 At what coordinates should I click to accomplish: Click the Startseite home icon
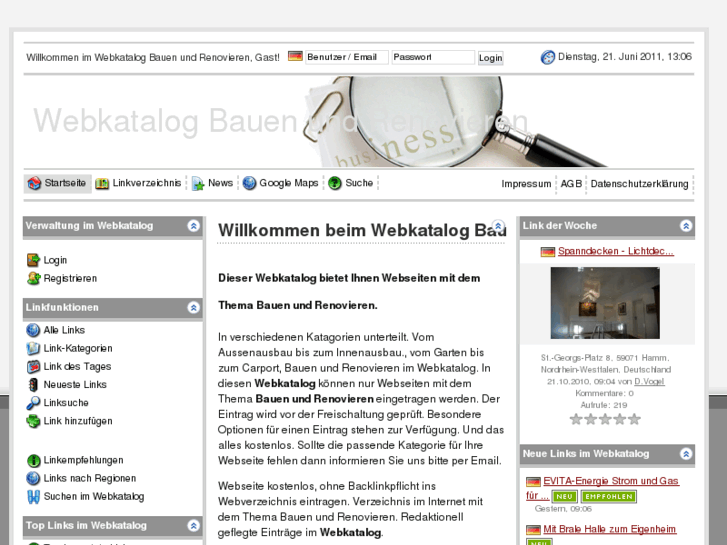[x=34, y=183]
